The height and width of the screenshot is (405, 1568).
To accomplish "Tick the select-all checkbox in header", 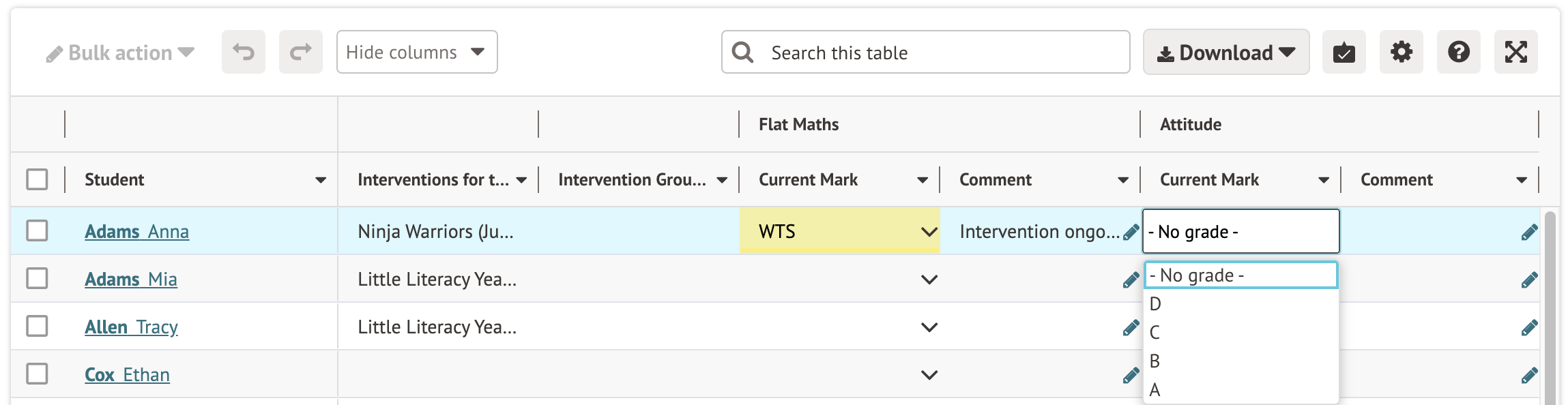I will (x=37, y=179).
